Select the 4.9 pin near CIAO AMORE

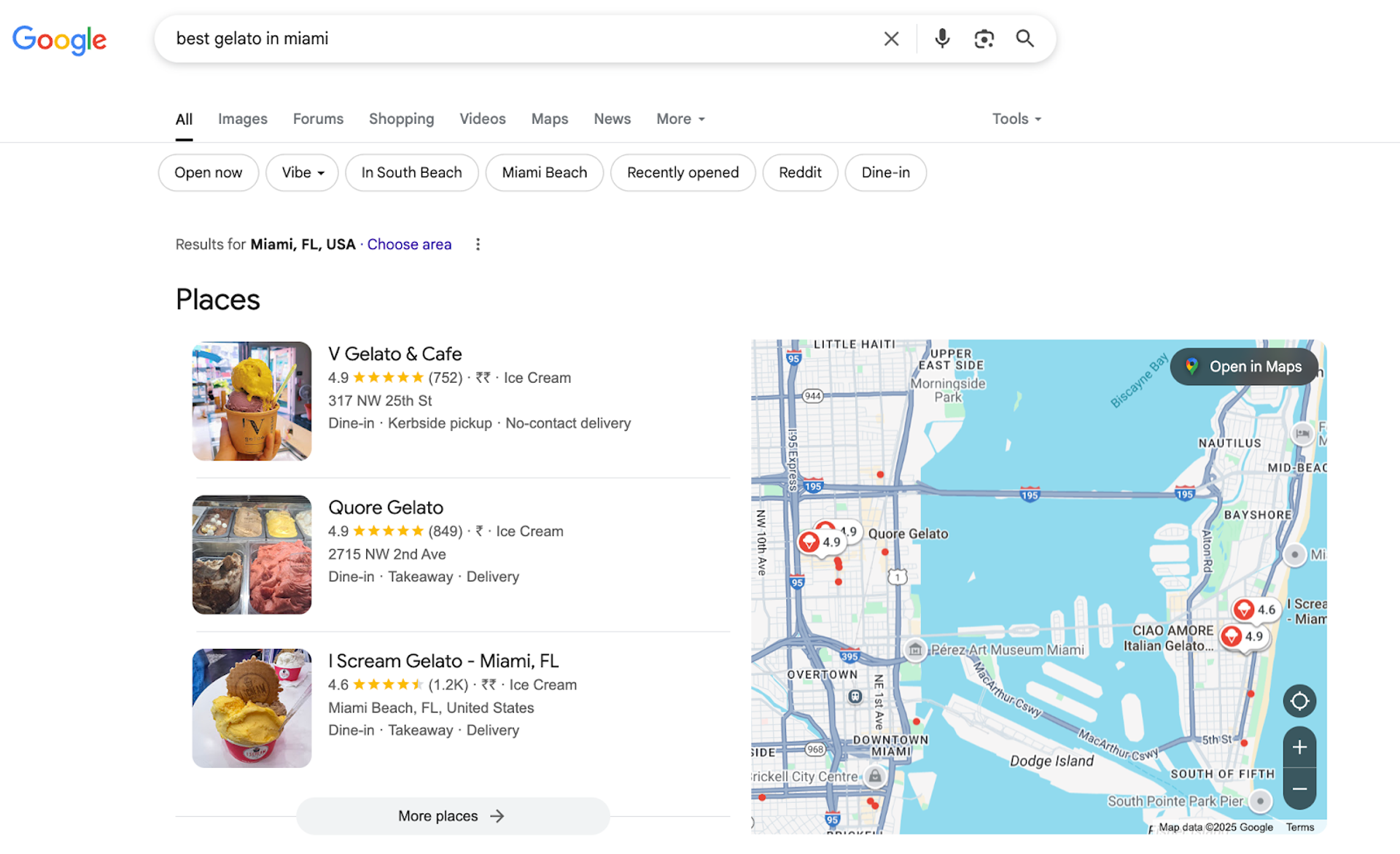[x=1244, y=637]
